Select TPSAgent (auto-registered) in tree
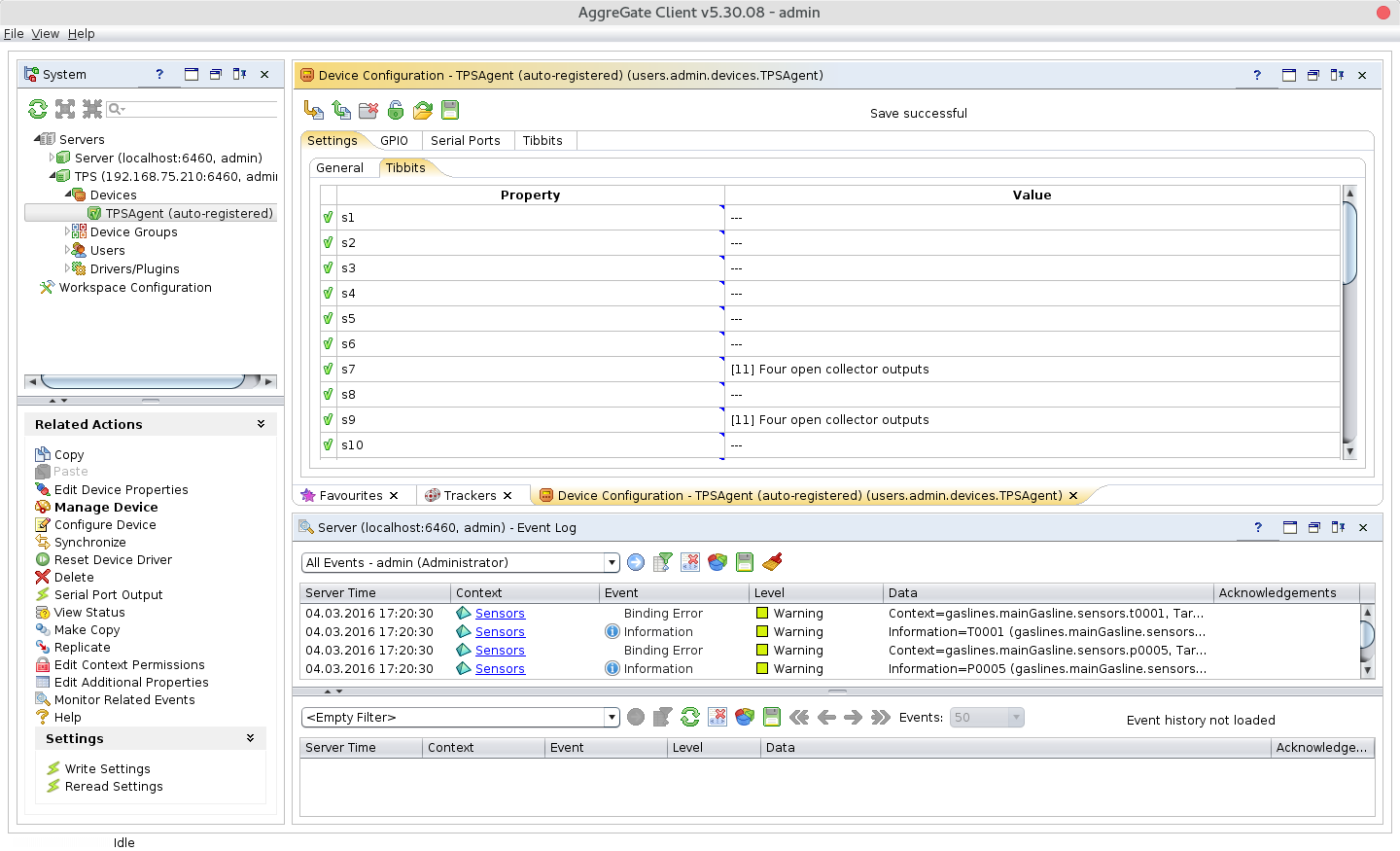The width and height of the screenshot is (1400, 851). pyautogui.click(x=189, y=213)
